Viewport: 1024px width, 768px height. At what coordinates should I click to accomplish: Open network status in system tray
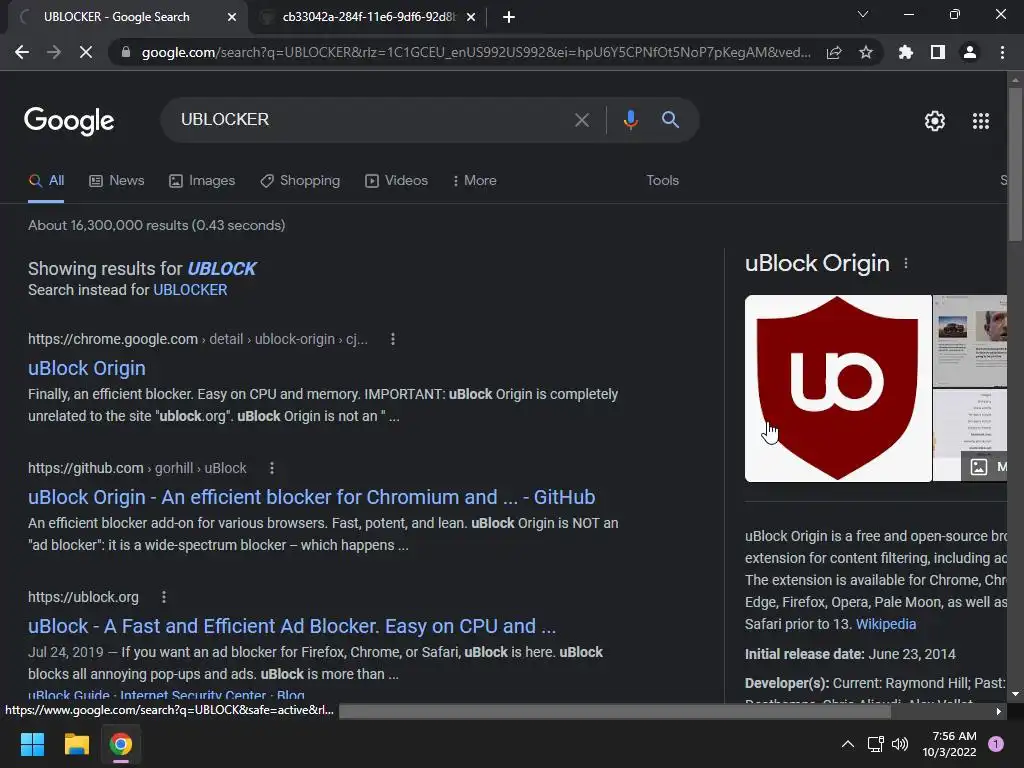[875, 744]
